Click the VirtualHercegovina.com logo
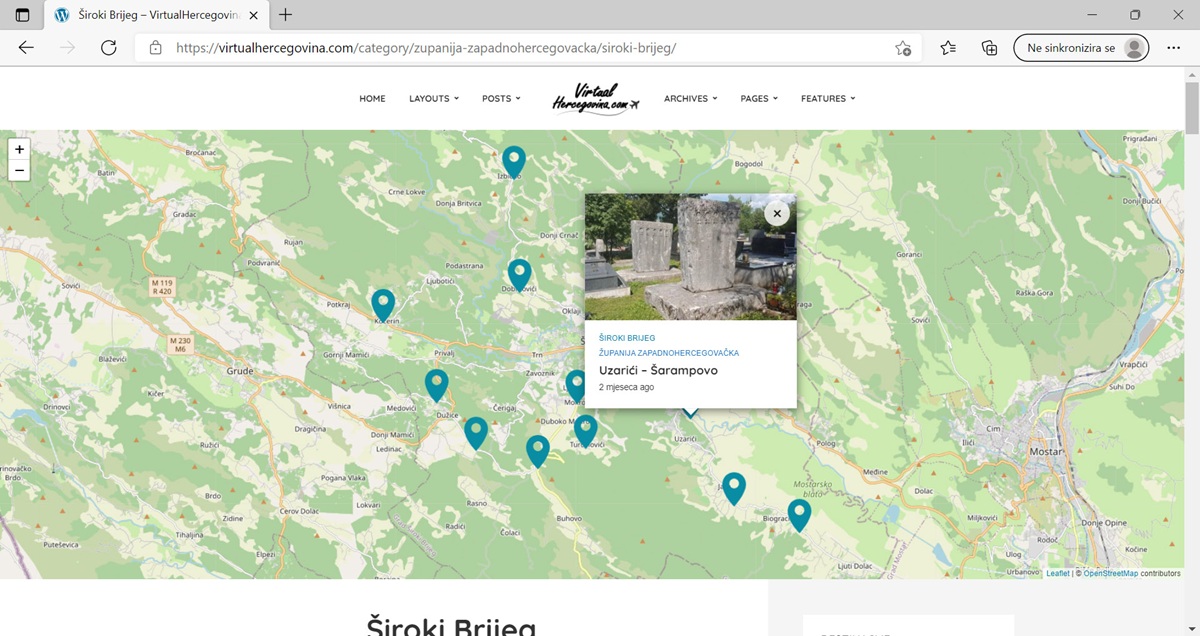Screen dimensions: 1200x636 [596, 99]
